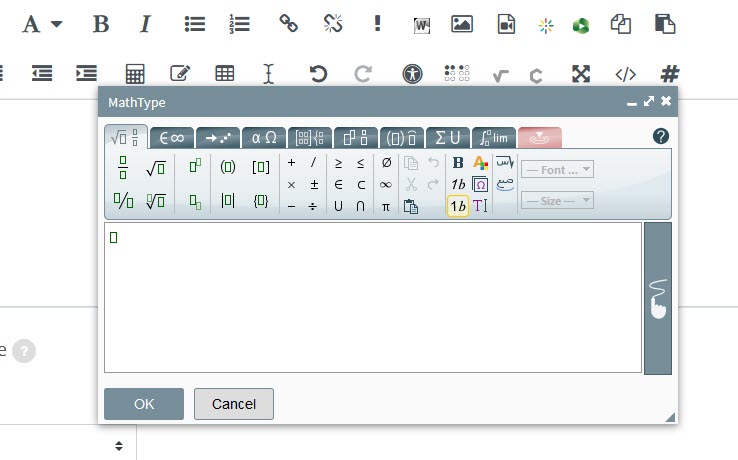Image resolution: width=738 pixels, height=460 pixels.
Task: Select the fractions and roots tab
Action: tap(126, 137)
